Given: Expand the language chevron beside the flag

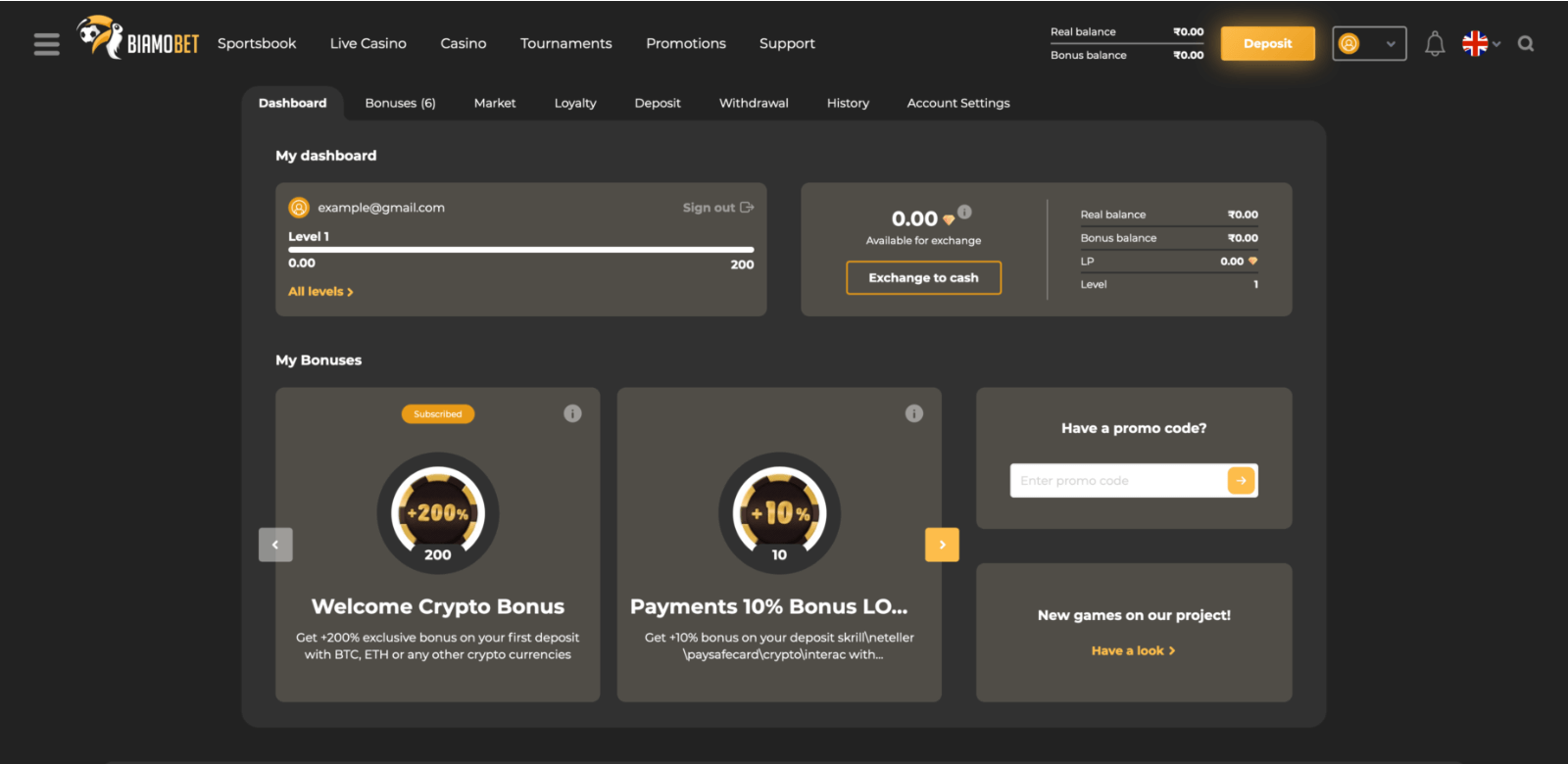Looking at the screenshot, I should 1496,44.
